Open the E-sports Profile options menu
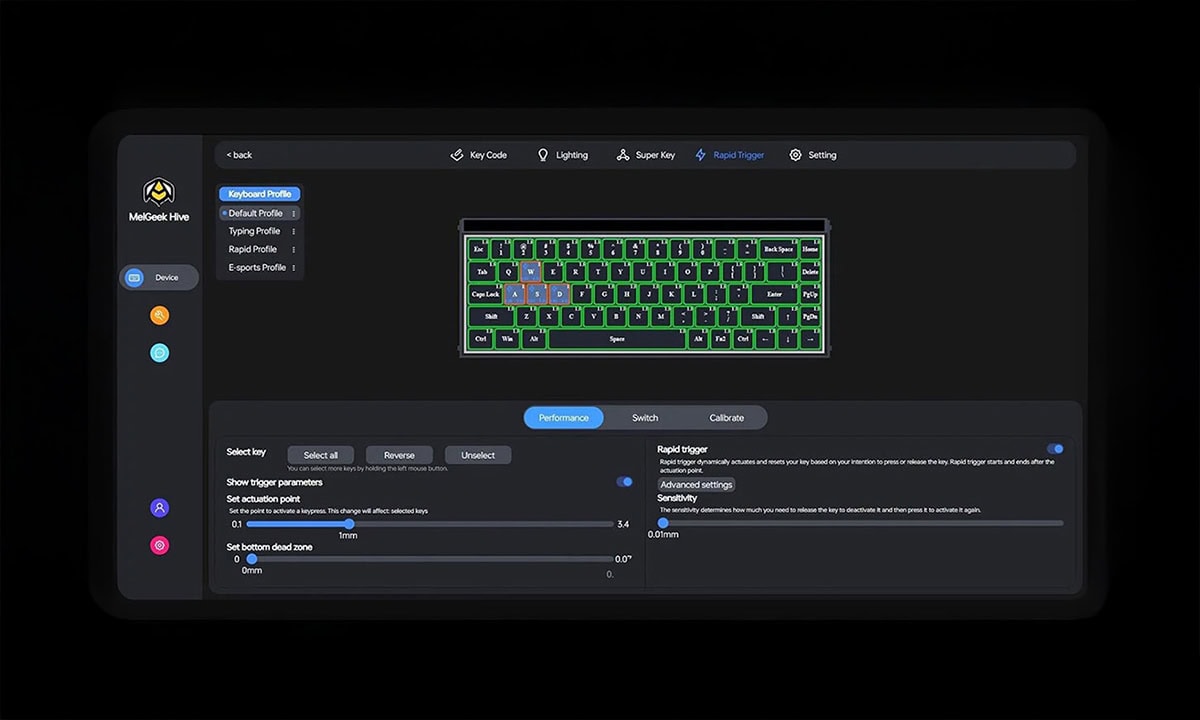The width and height of the screenshot is (1200, 720). (295, 267)
